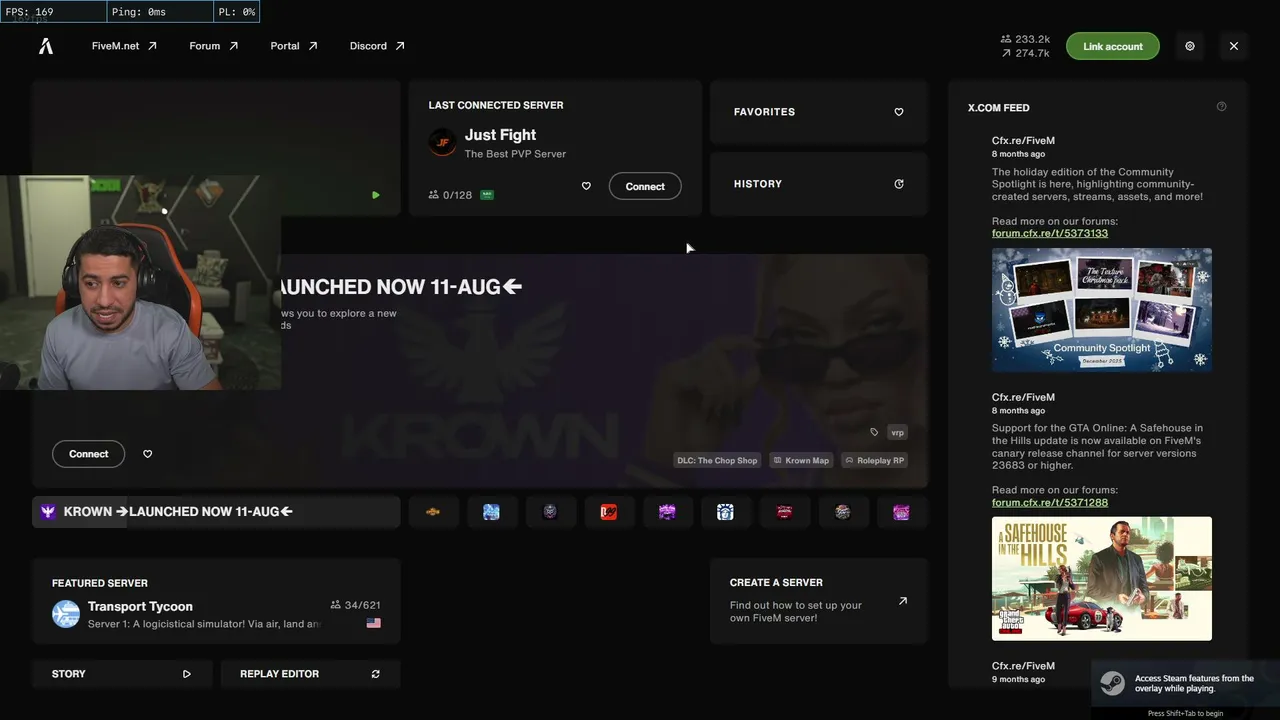Click the refresh icon in the History panel

(899, 184)
